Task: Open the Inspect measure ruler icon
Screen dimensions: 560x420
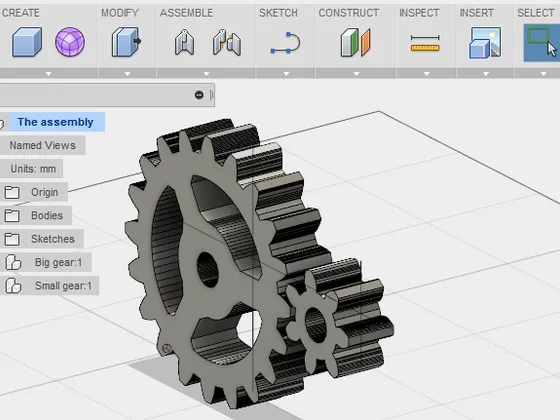Action: point(425,43)
